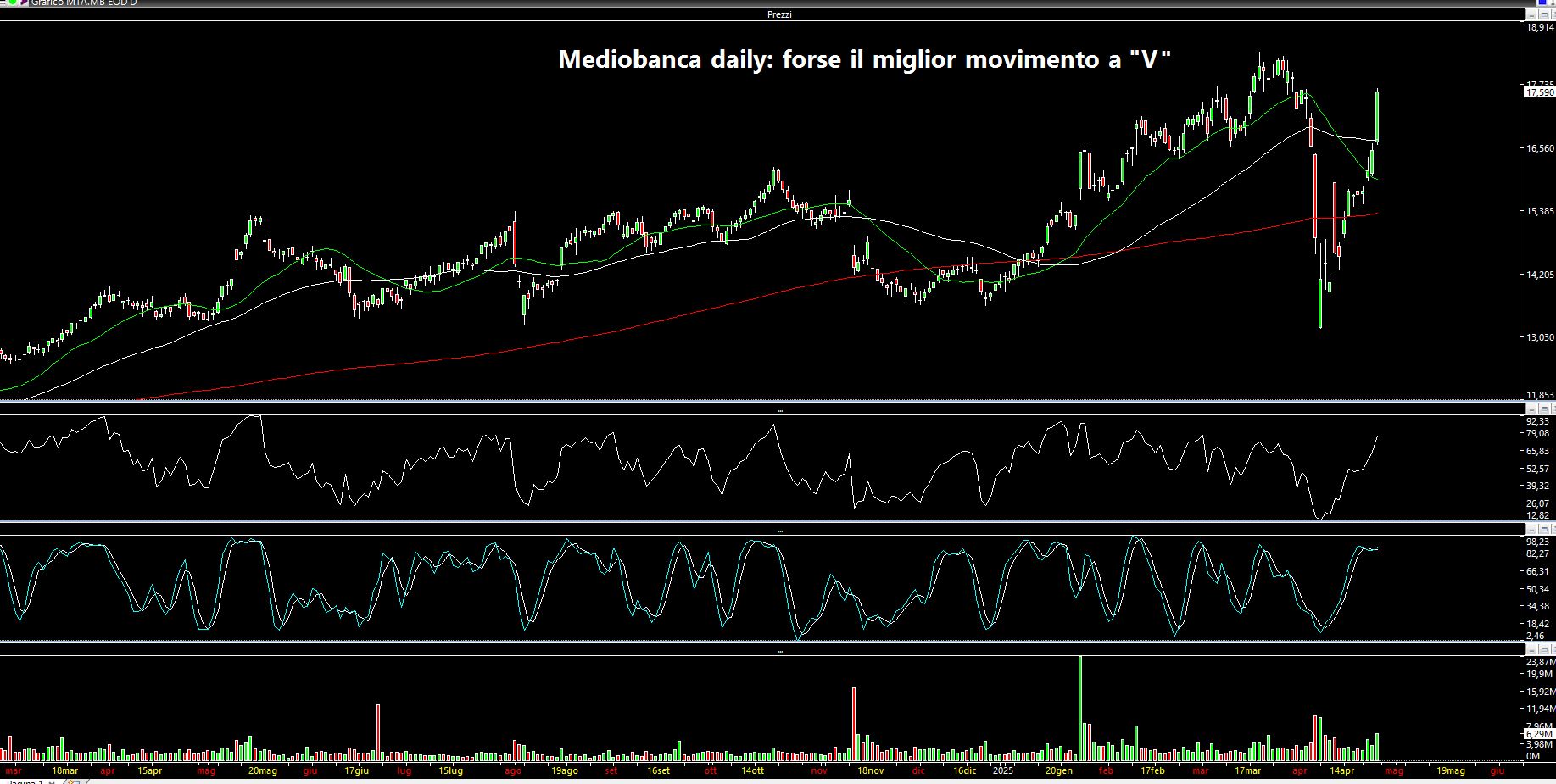Click date axis label 14ott
The image size is (1556, 784).
(752, 771)
